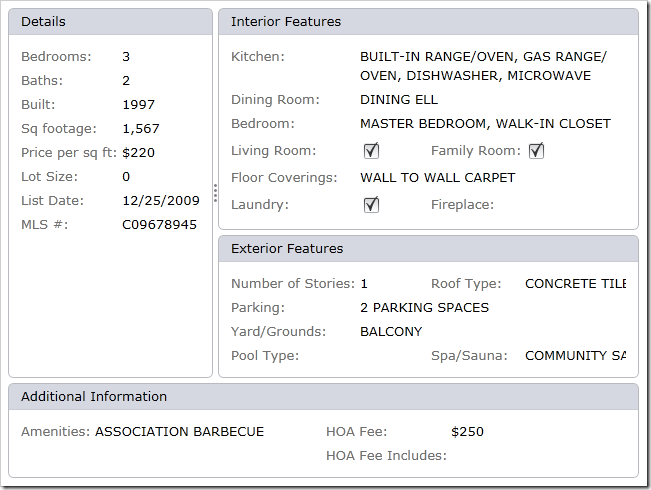Click the Additional Information panel header

tap(323, 397)
